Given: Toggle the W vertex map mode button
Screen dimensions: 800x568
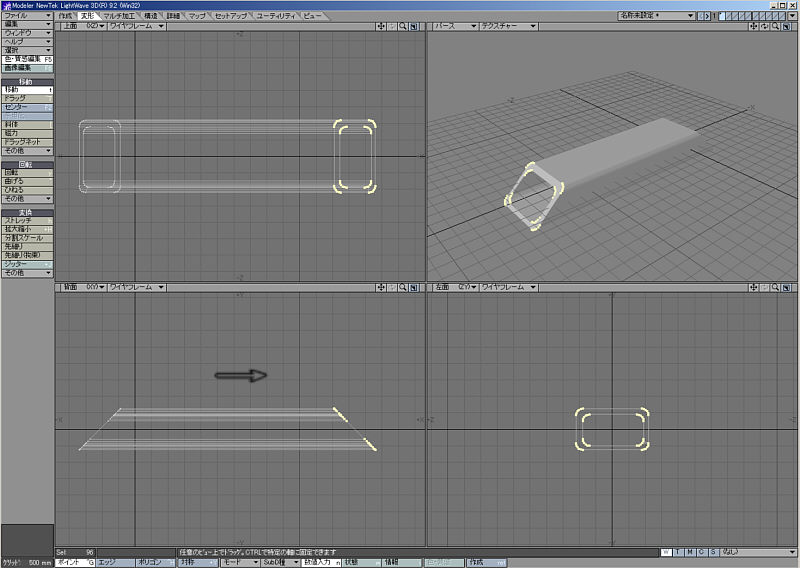Looking at the screenshot, I should 667,552.
